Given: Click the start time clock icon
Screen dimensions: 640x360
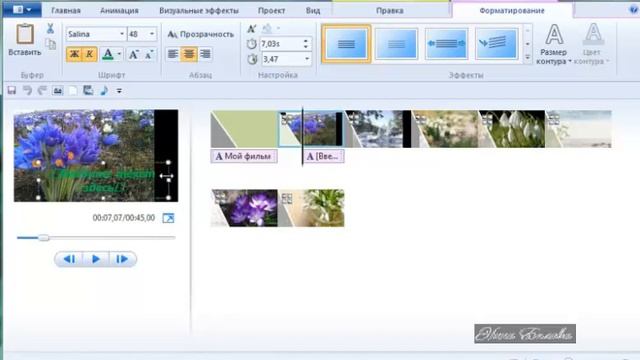Looking at the screenshot, I should [x=252, y=44].
